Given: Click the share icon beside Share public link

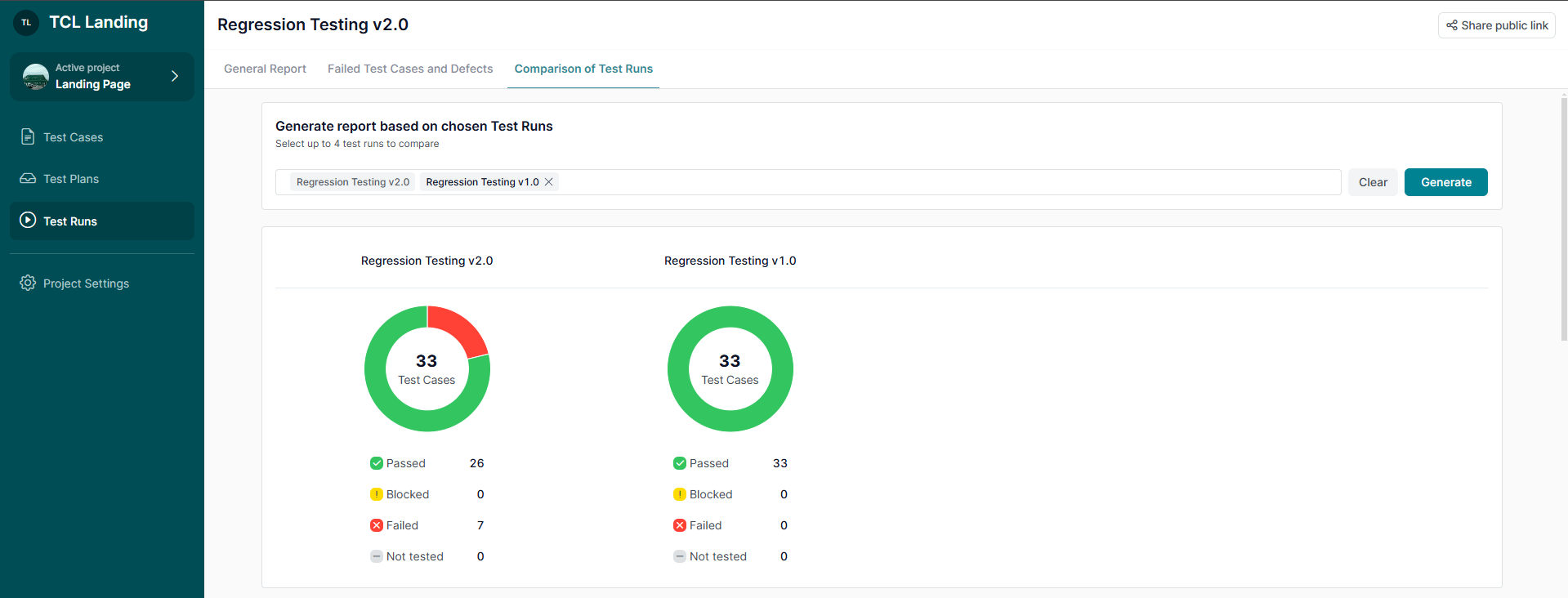Looking at the screenshot, I should (1451, 25).
